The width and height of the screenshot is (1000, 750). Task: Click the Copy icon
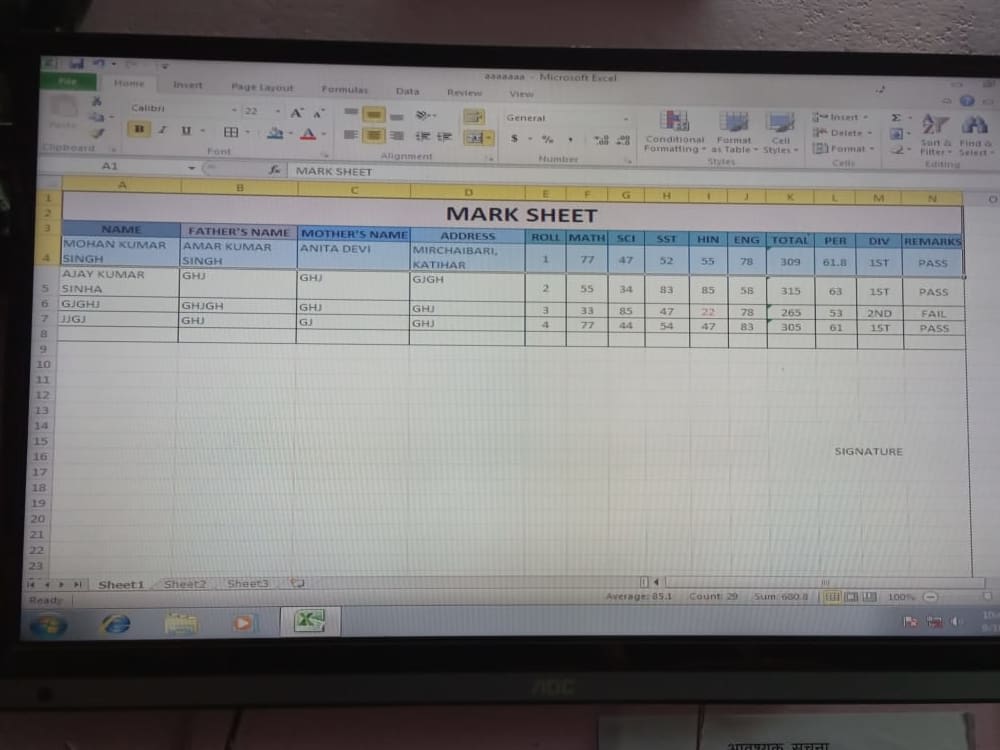[96, 117]
